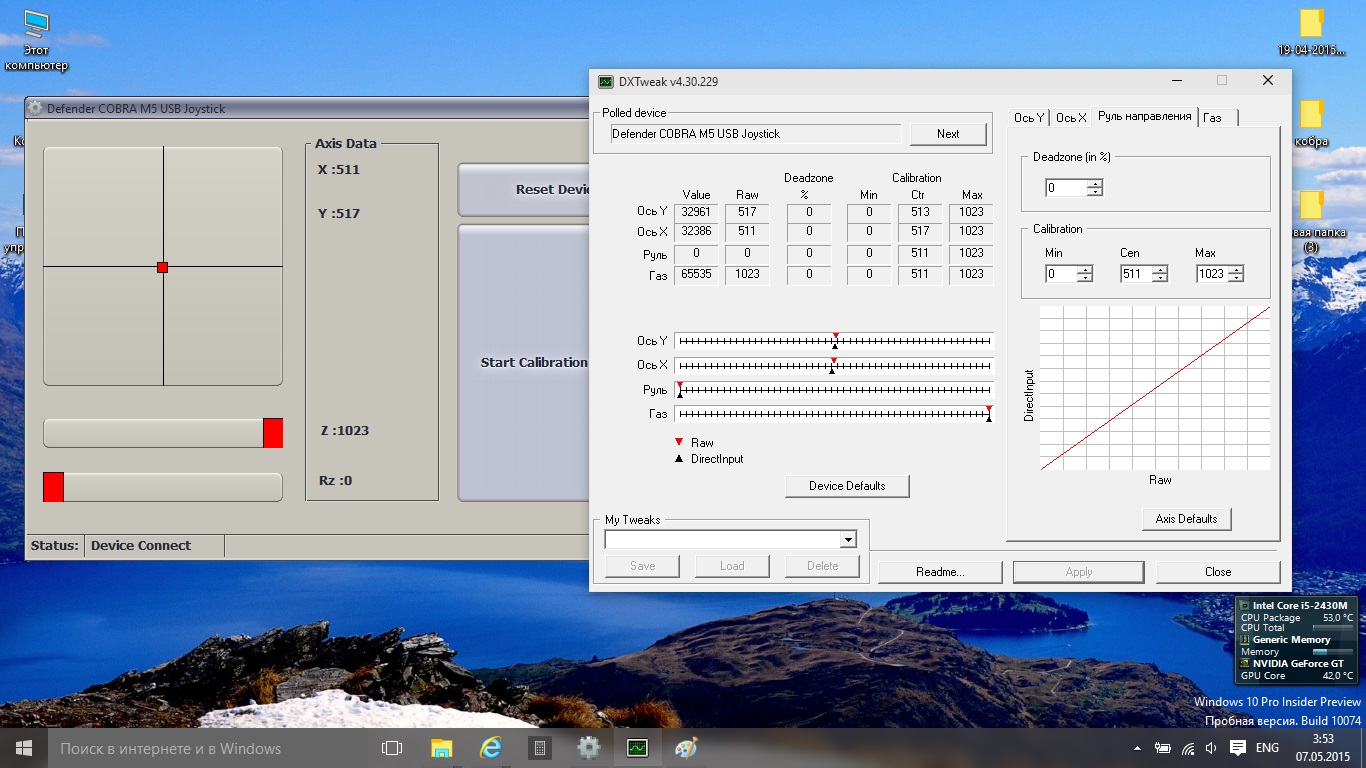Click the Close button in DXTweak
The image size is (1366, 768).
click(1218, 572)
